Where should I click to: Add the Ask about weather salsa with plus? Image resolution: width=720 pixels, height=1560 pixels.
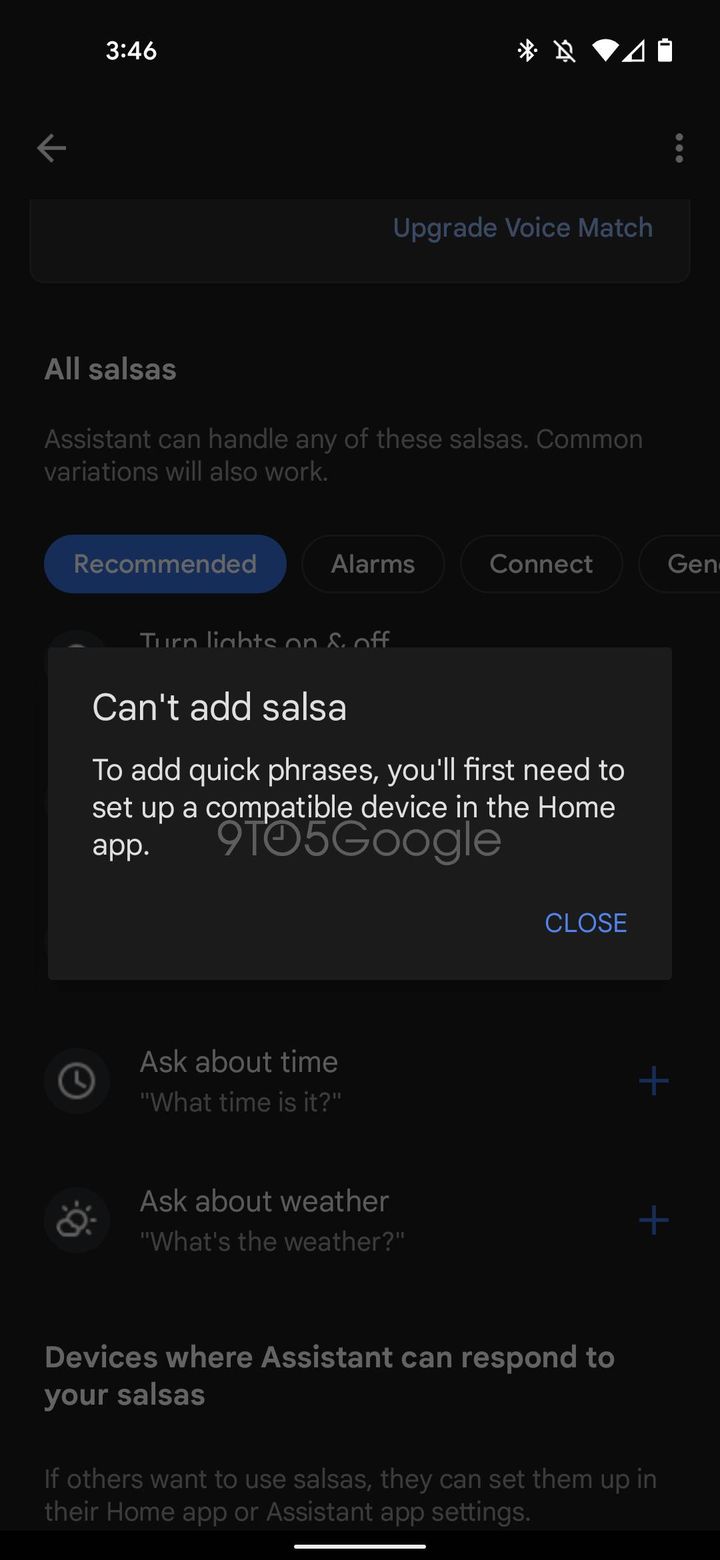tap(654, 1220)
